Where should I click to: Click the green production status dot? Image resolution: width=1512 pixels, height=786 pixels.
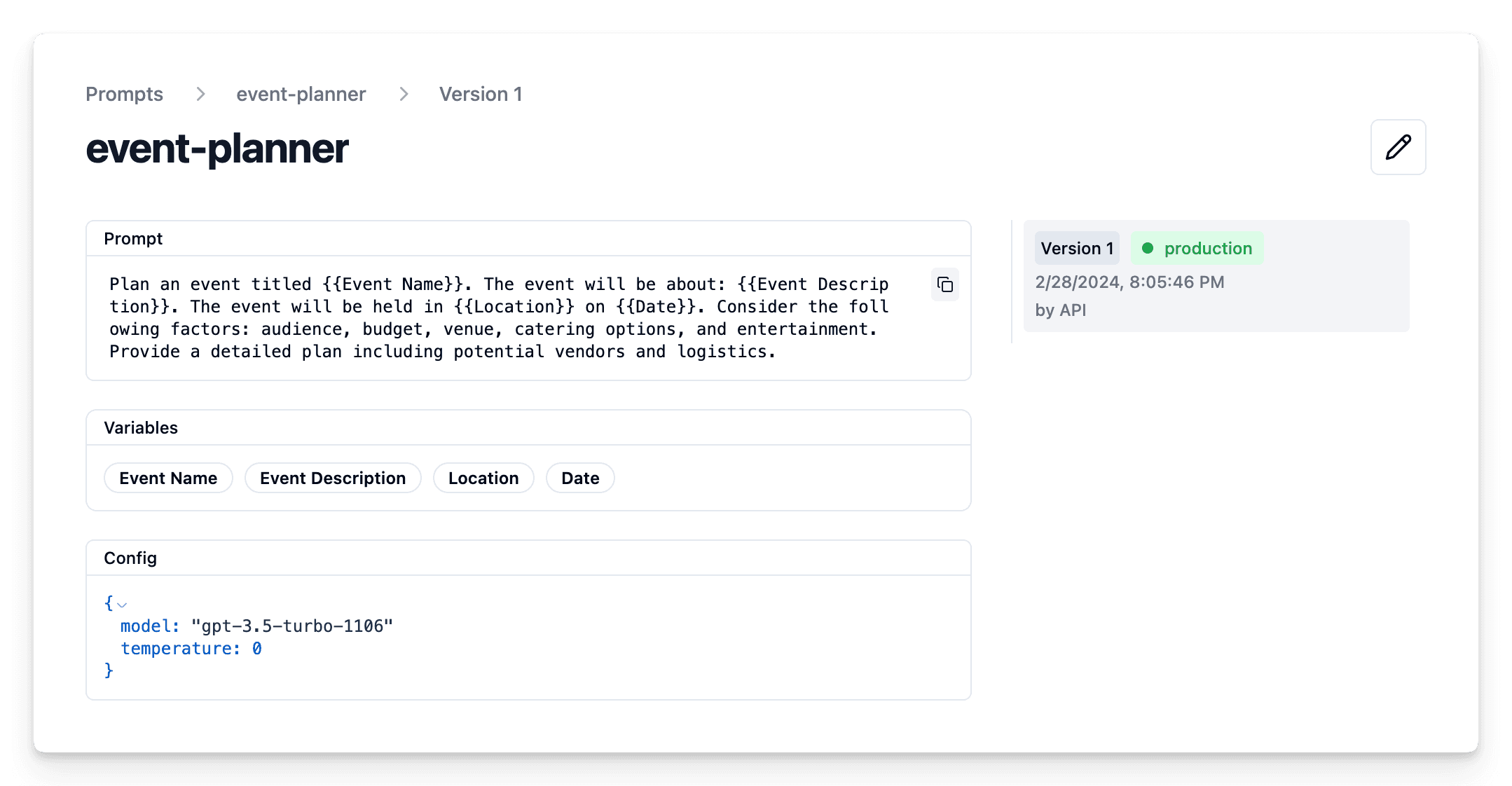click(1148, 248)
